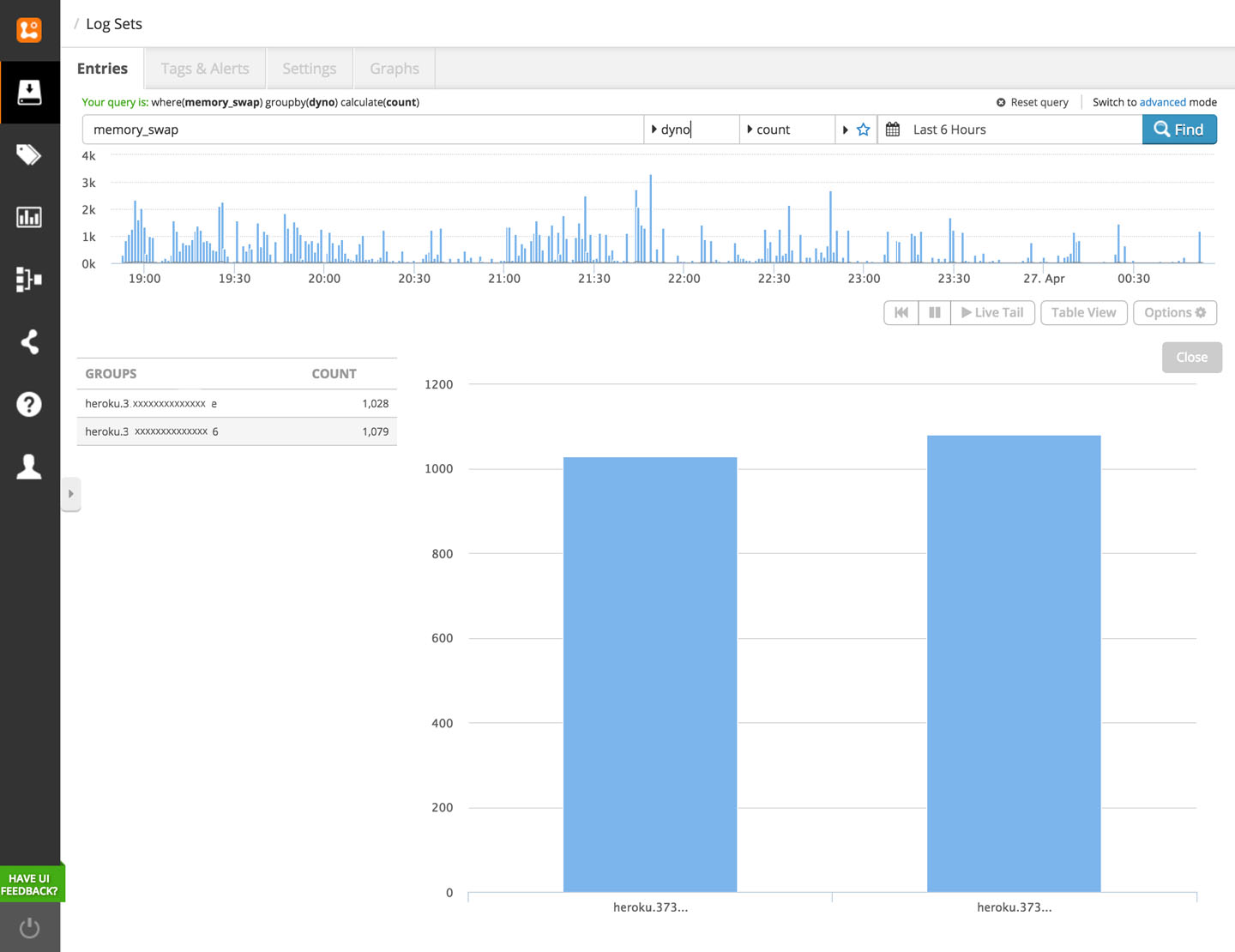Image resolution: width=1235 pixels, height=952 pixels.
Task: Switch to the Tags & Alerts tab
Action: [x=205, y=69]
